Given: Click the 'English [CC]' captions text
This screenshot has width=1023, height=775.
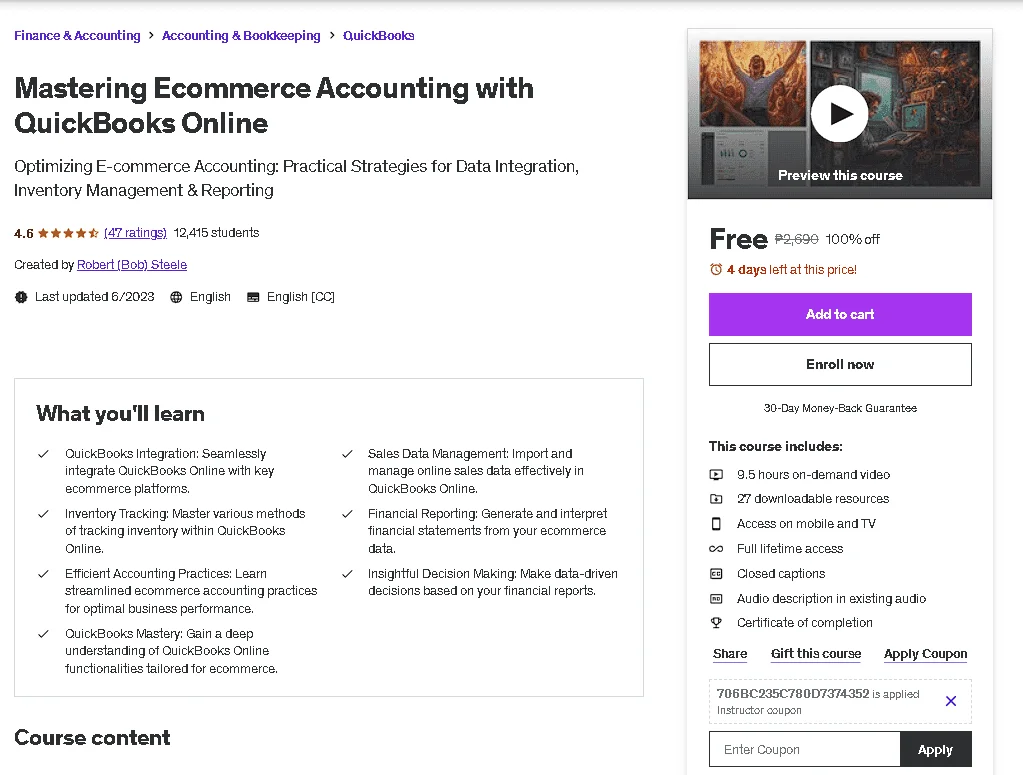Looking at the screenshot, I should coord(301,297).
